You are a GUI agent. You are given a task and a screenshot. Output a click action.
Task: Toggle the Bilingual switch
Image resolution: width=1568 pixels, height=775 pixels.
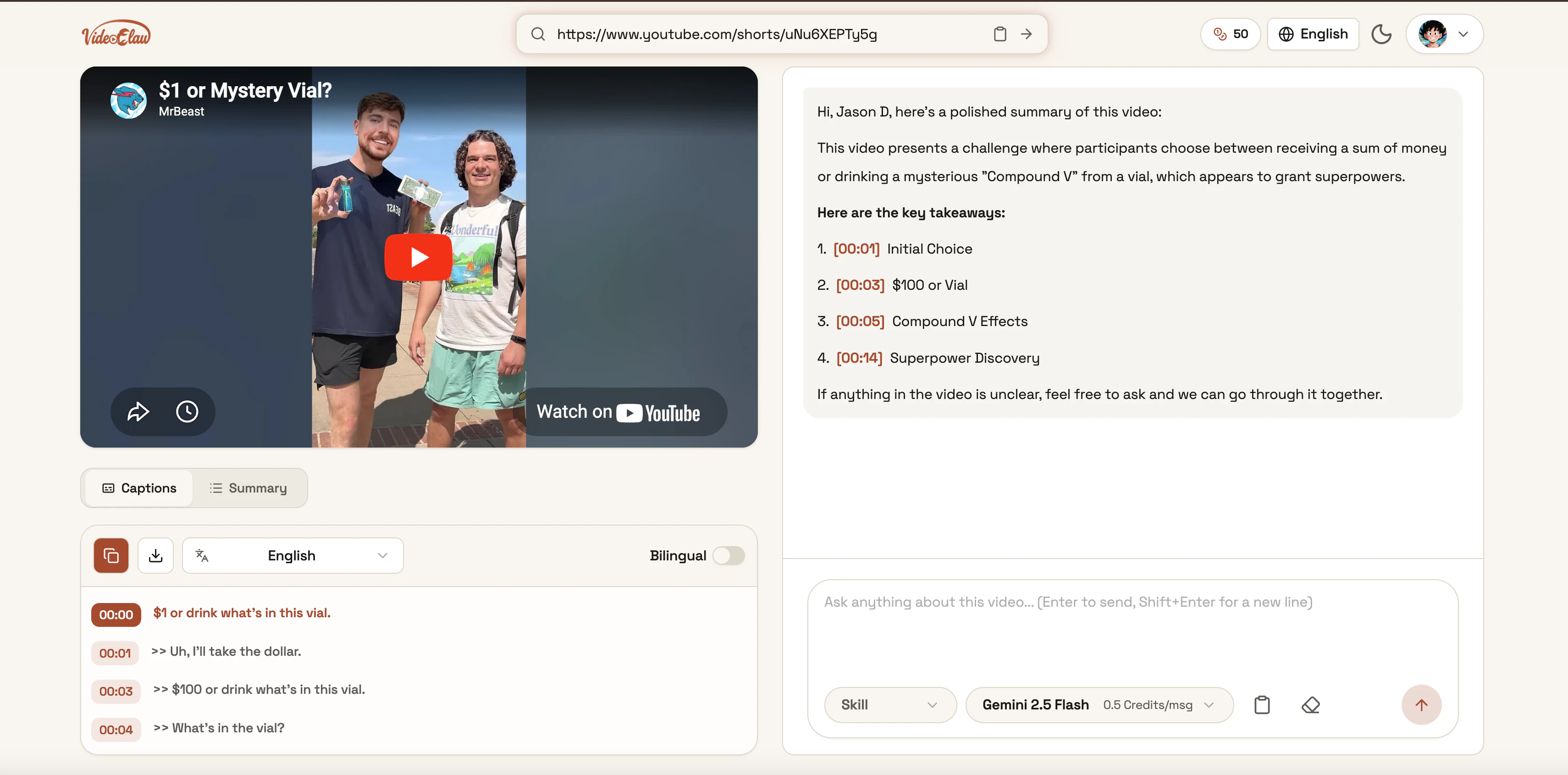coord(728,555)
